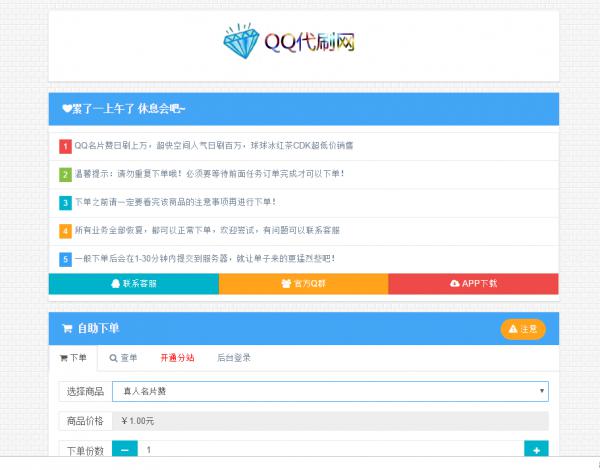Image resolution: width=600 pixels, height=470 pixels.
Task: Go to the 后台登录 tab
Action: [x=234, y=358]
